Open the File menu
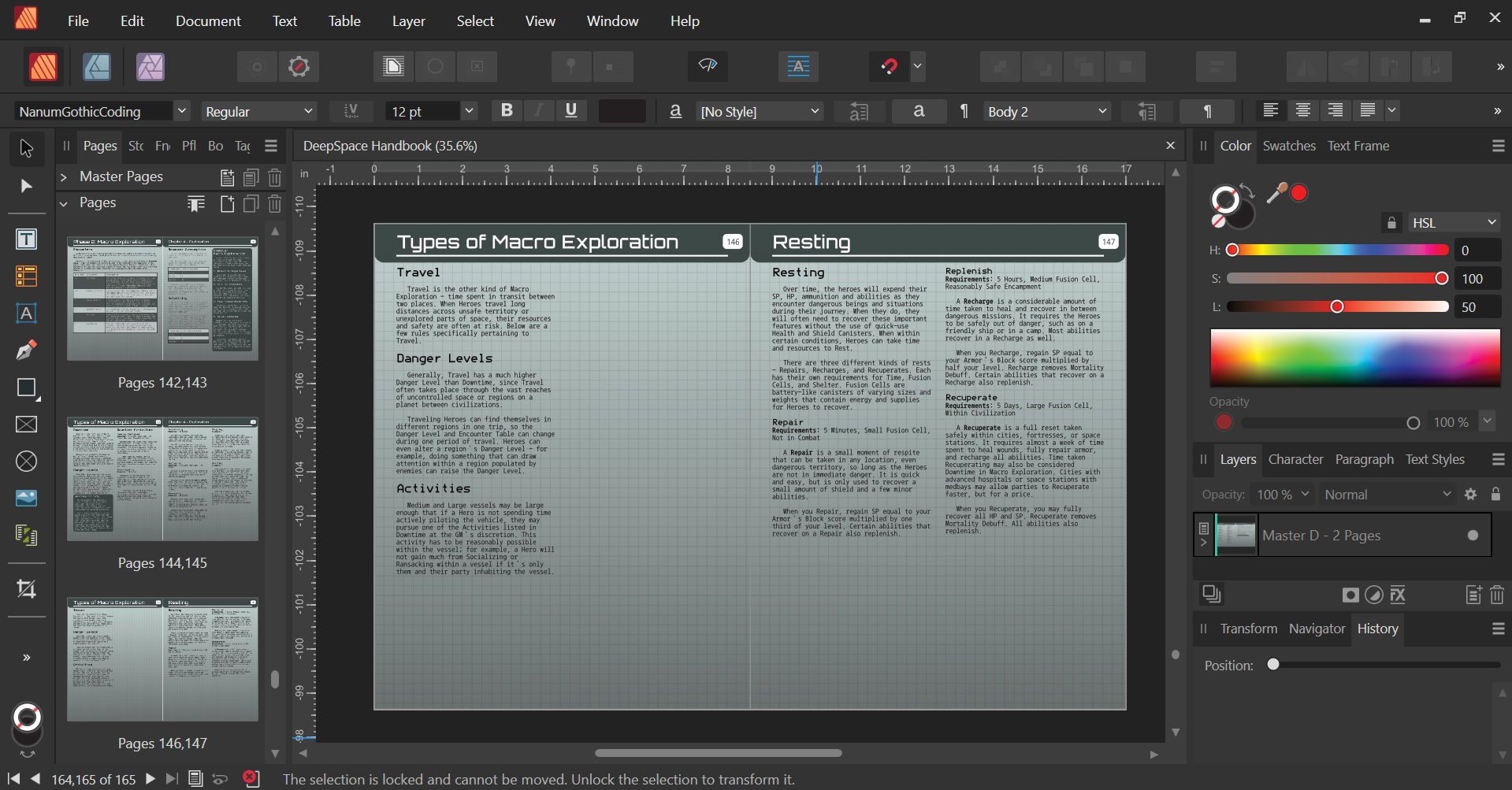Viewport: 1512px width, 790px height. (x=78, y=21)
